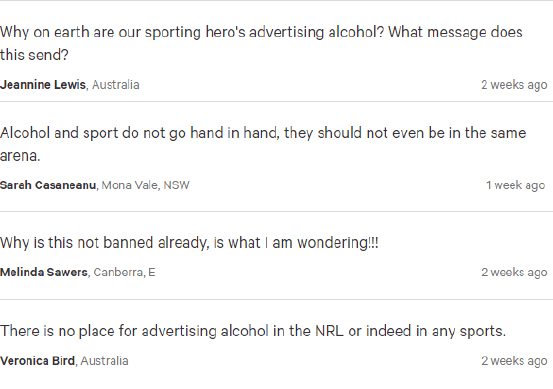Click comment about sporting hero's advertising alcohol
Viewport: 553px width, 389px height.
pyautogui.click(x=261, y=43)
